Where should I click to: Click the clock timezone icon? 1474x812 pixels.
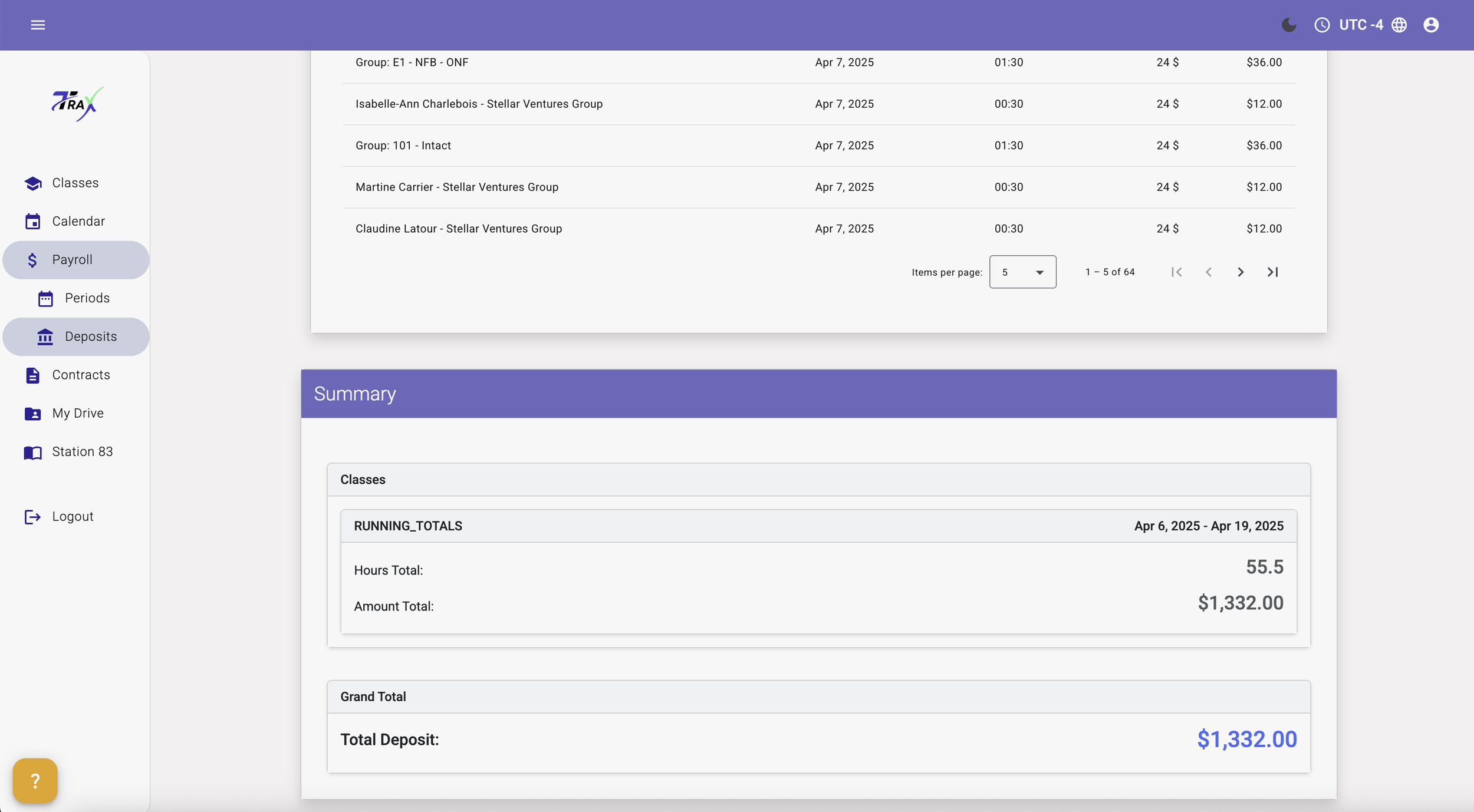pos(1322,25)
